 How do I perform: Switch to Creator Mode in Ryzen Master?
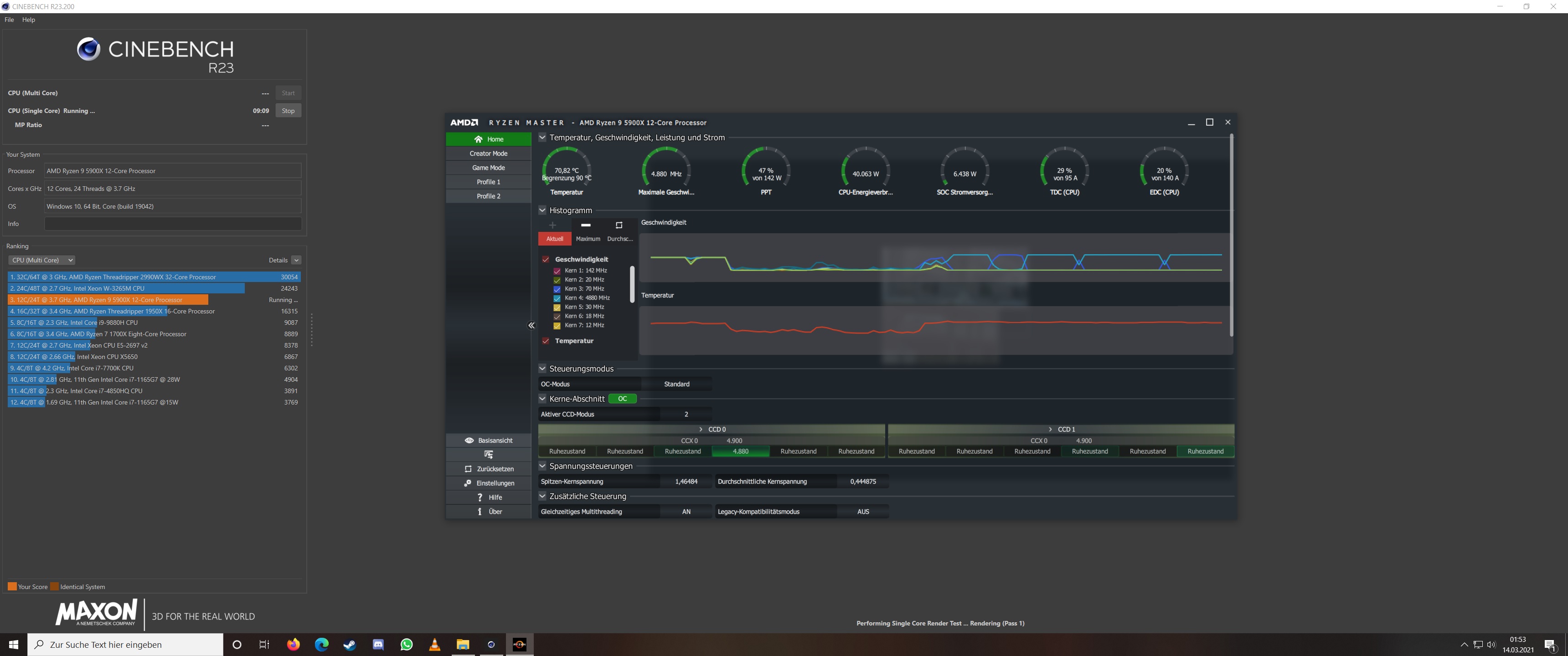click(488, 154)
